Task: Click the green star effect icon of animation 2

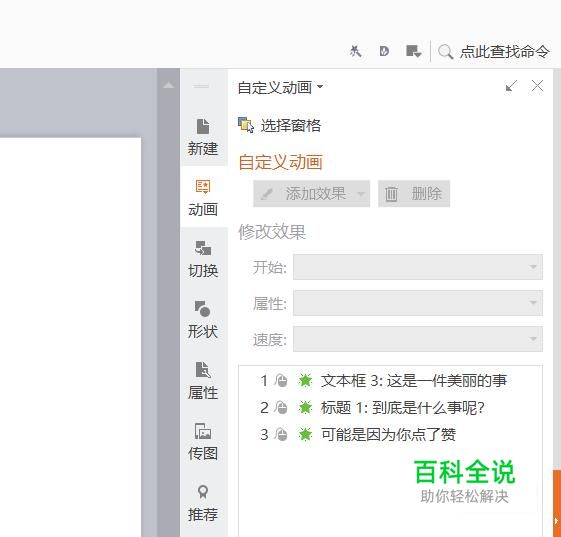Action: (x=305, y=407)
